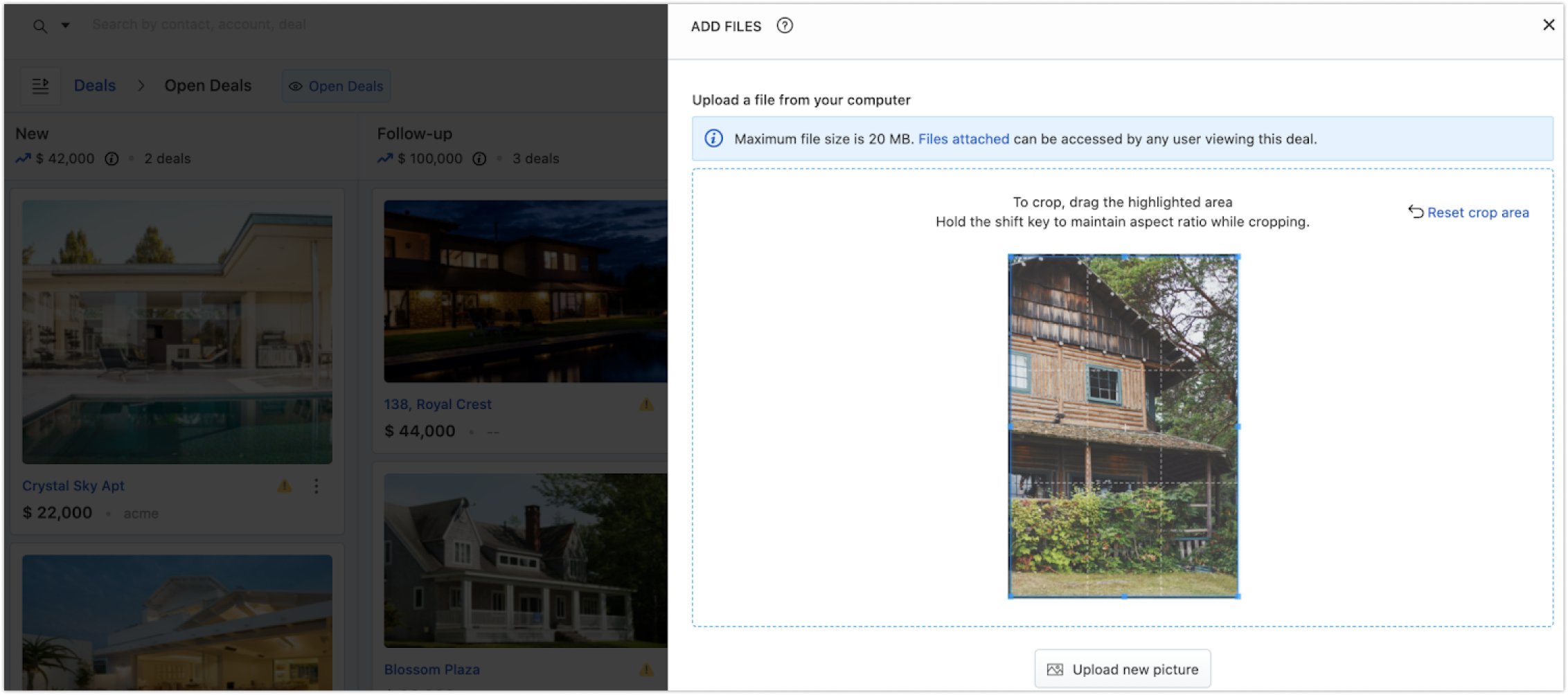Click the Open Deals breadcrumb title
Viewport: 1568px width, 695px height.
point(208,86)
